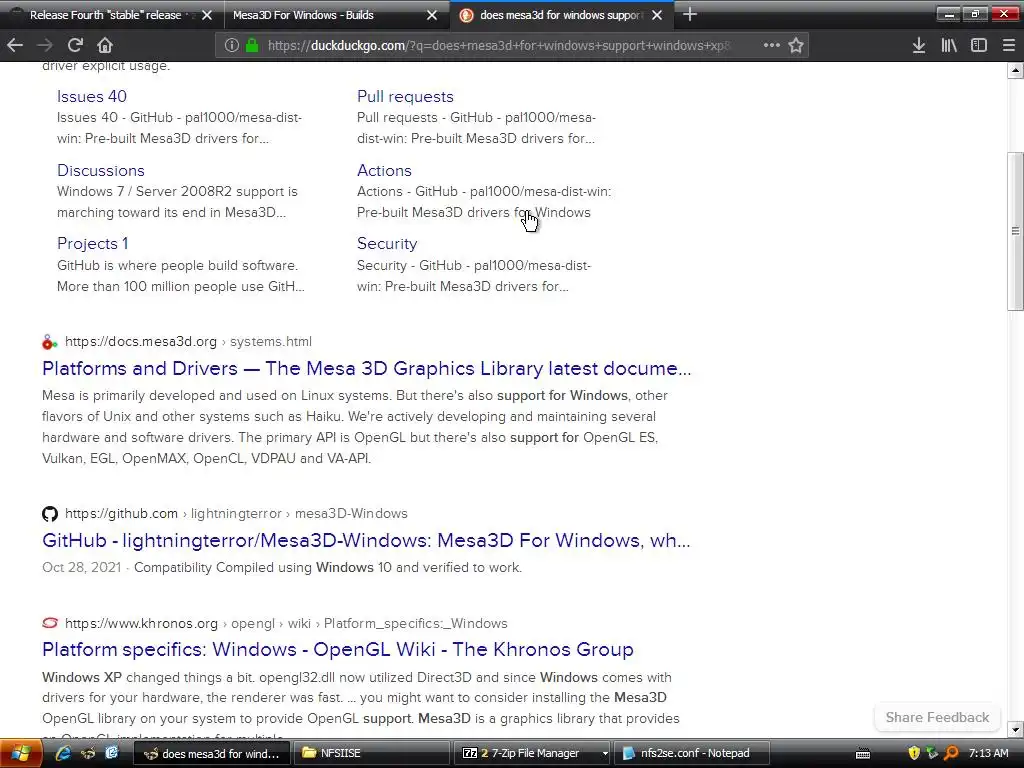The image size is (1024, 768).
Task: Click the github.com lightningterror result URL
Action: pos(236,513)
